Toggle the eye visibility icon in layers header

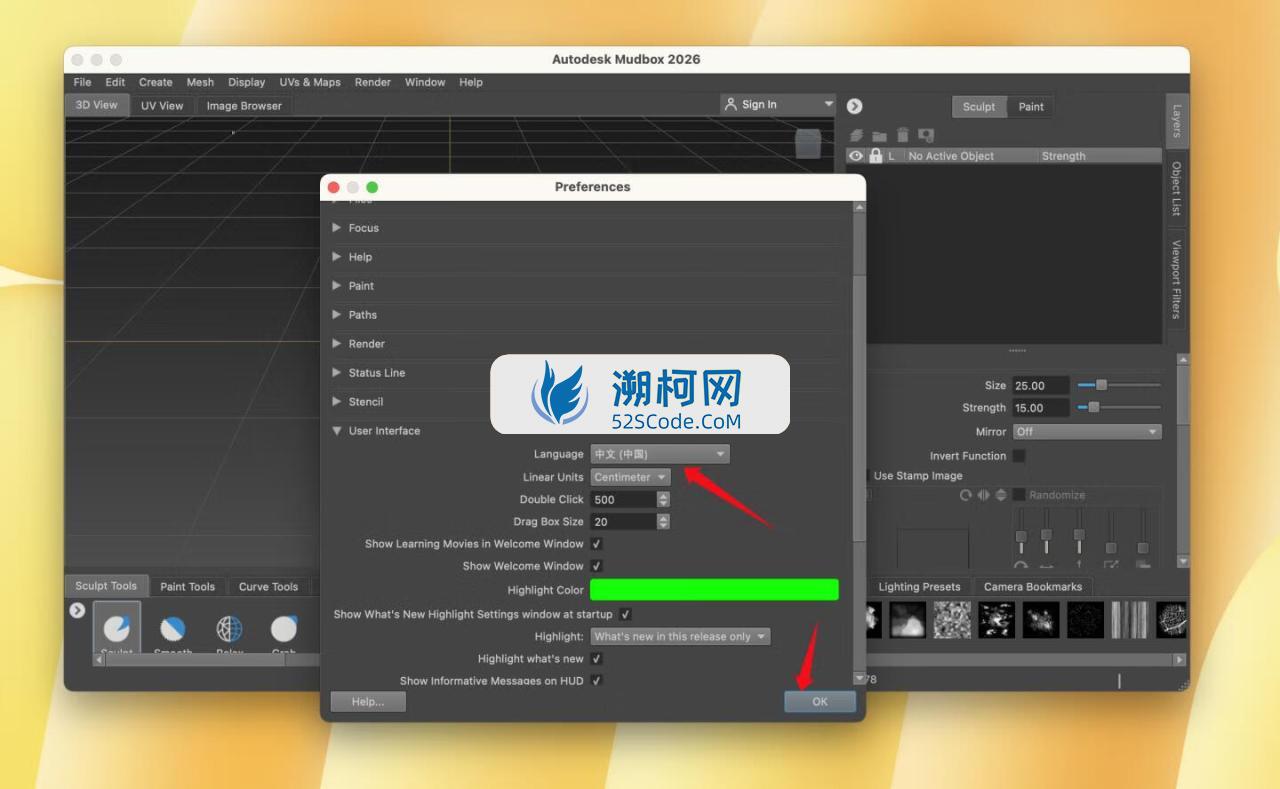856,156
